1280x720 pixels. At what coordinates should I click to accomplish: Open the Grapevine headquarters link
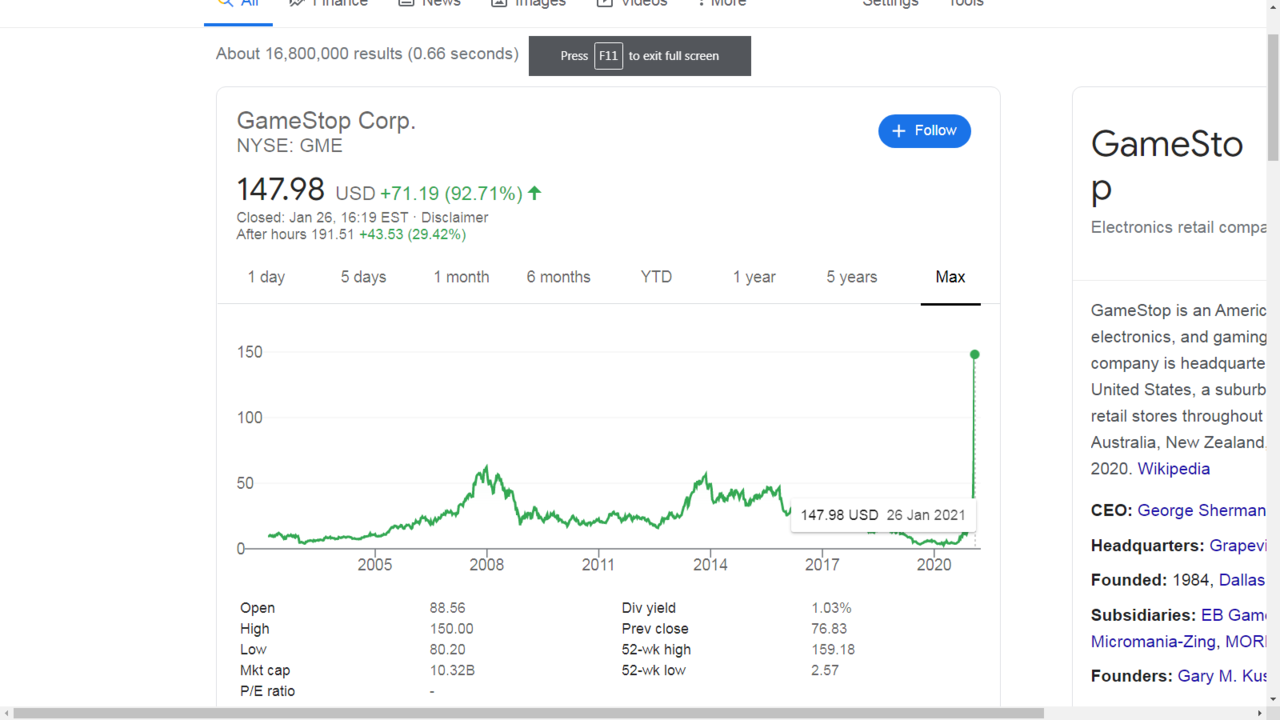(1237, 546)
